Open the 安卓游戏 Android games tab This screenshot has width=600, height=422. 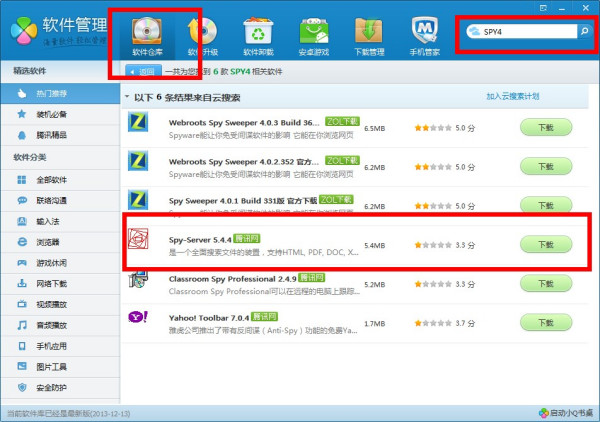tap(314, 36)
